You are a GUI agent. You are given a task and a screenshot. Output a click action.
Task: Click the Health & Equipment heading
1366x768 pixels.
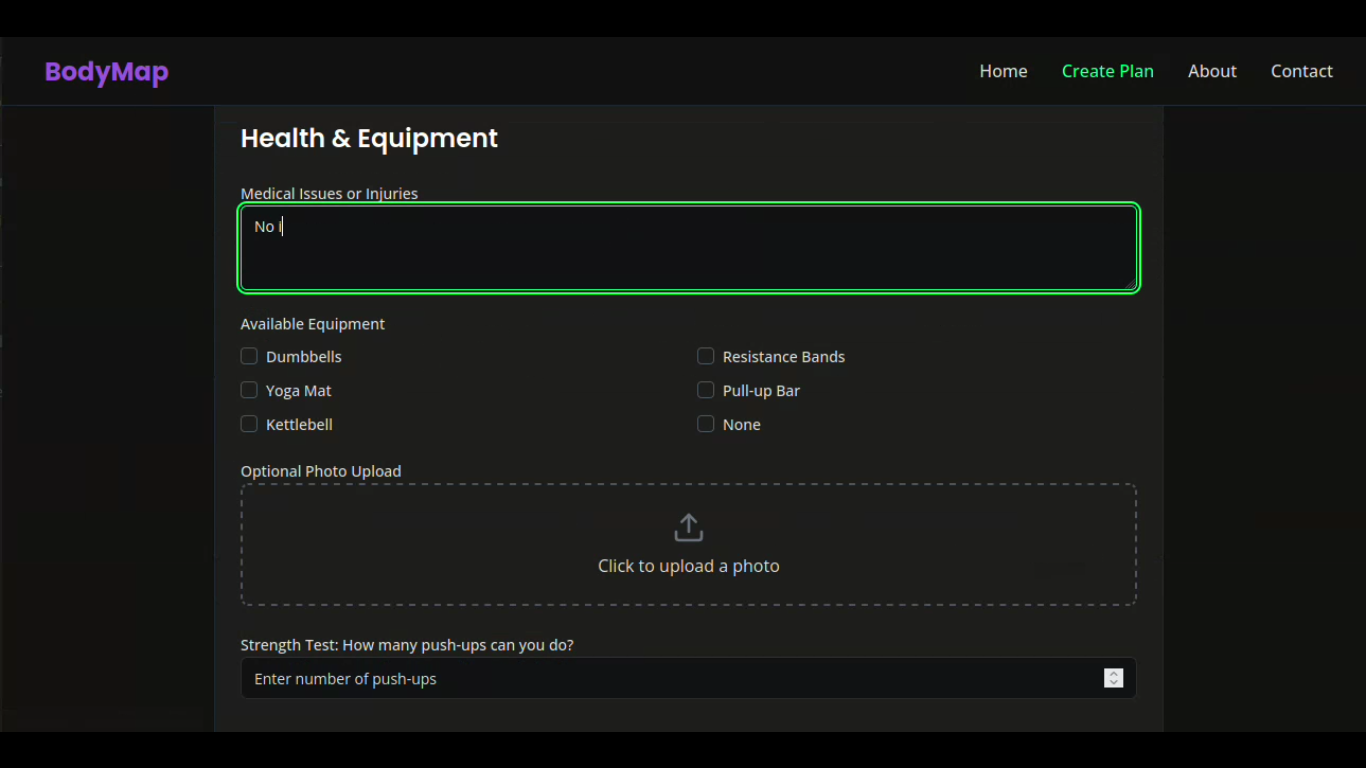(x=369, y=138)
